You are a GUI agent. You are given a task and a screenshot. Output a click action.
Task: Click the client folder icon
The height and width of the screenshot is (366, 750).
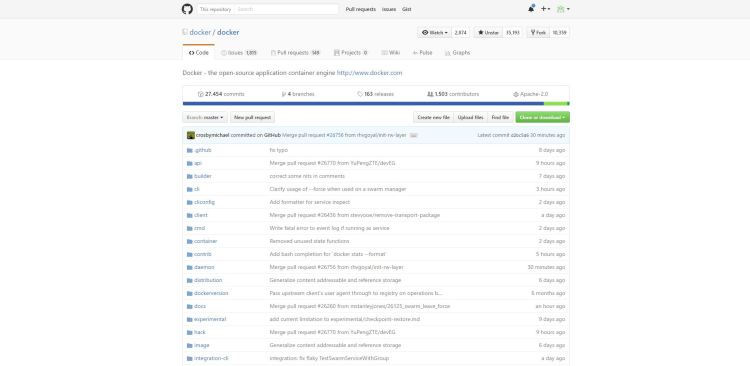coord(189,215)
